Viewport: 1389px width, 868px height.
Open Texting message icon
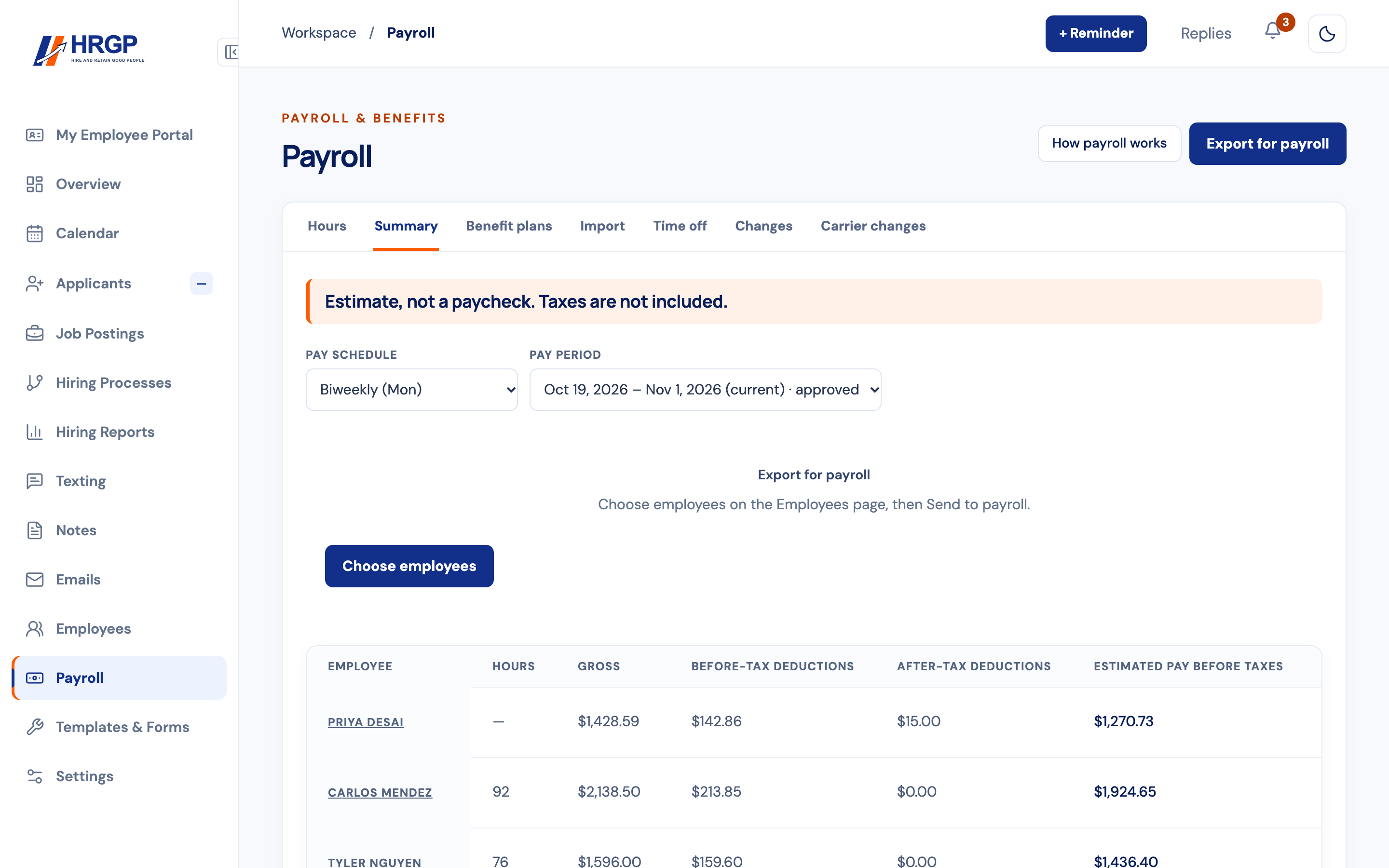(34, 481)
